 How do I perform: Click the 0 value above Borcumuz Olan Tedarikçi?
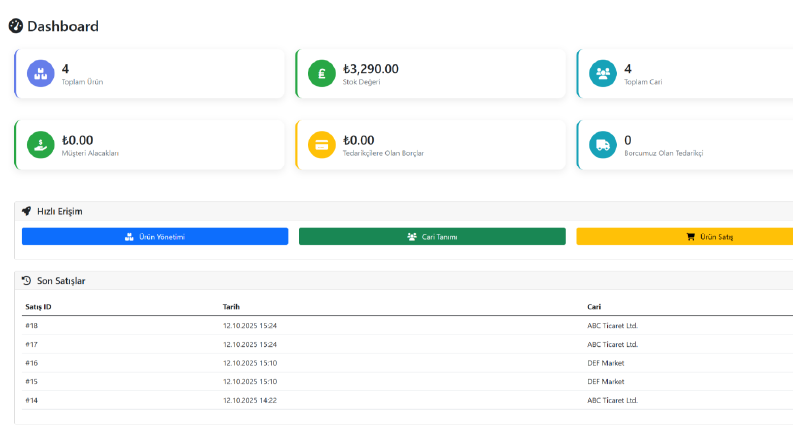pyautogui.click(x=628, y=140)
